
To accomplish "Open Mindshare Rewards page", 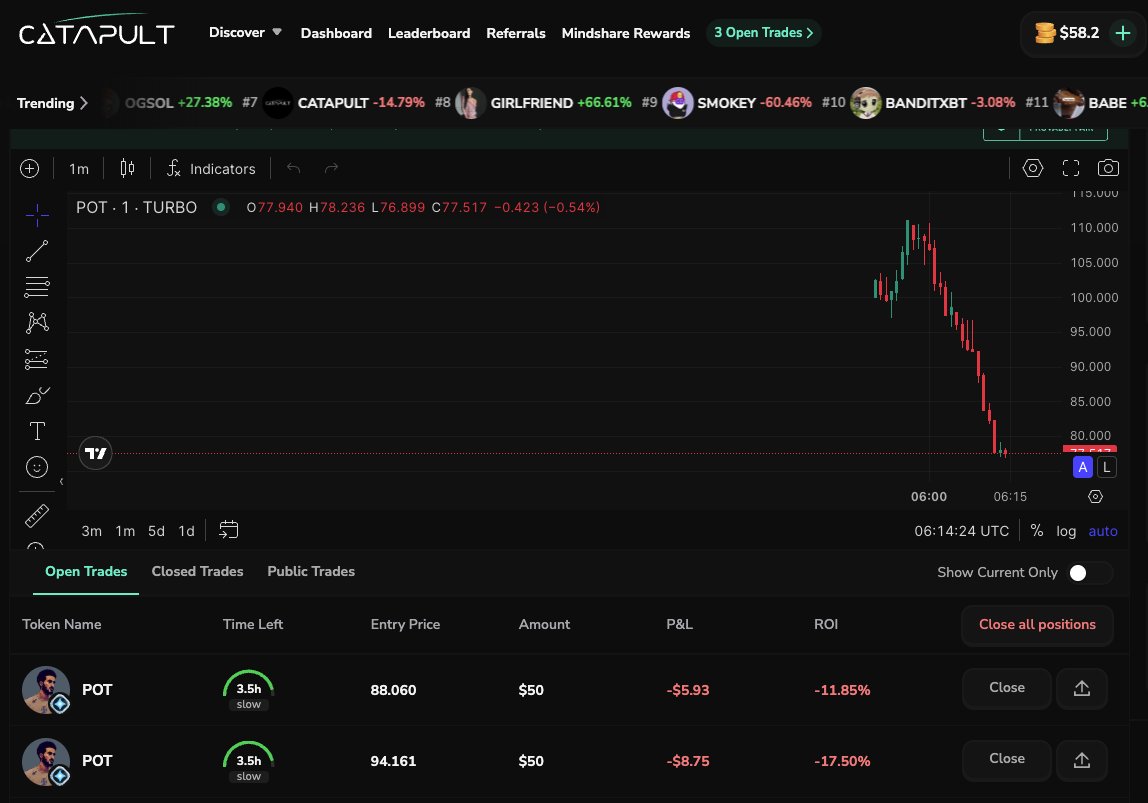I will click(x=626, y=33).
